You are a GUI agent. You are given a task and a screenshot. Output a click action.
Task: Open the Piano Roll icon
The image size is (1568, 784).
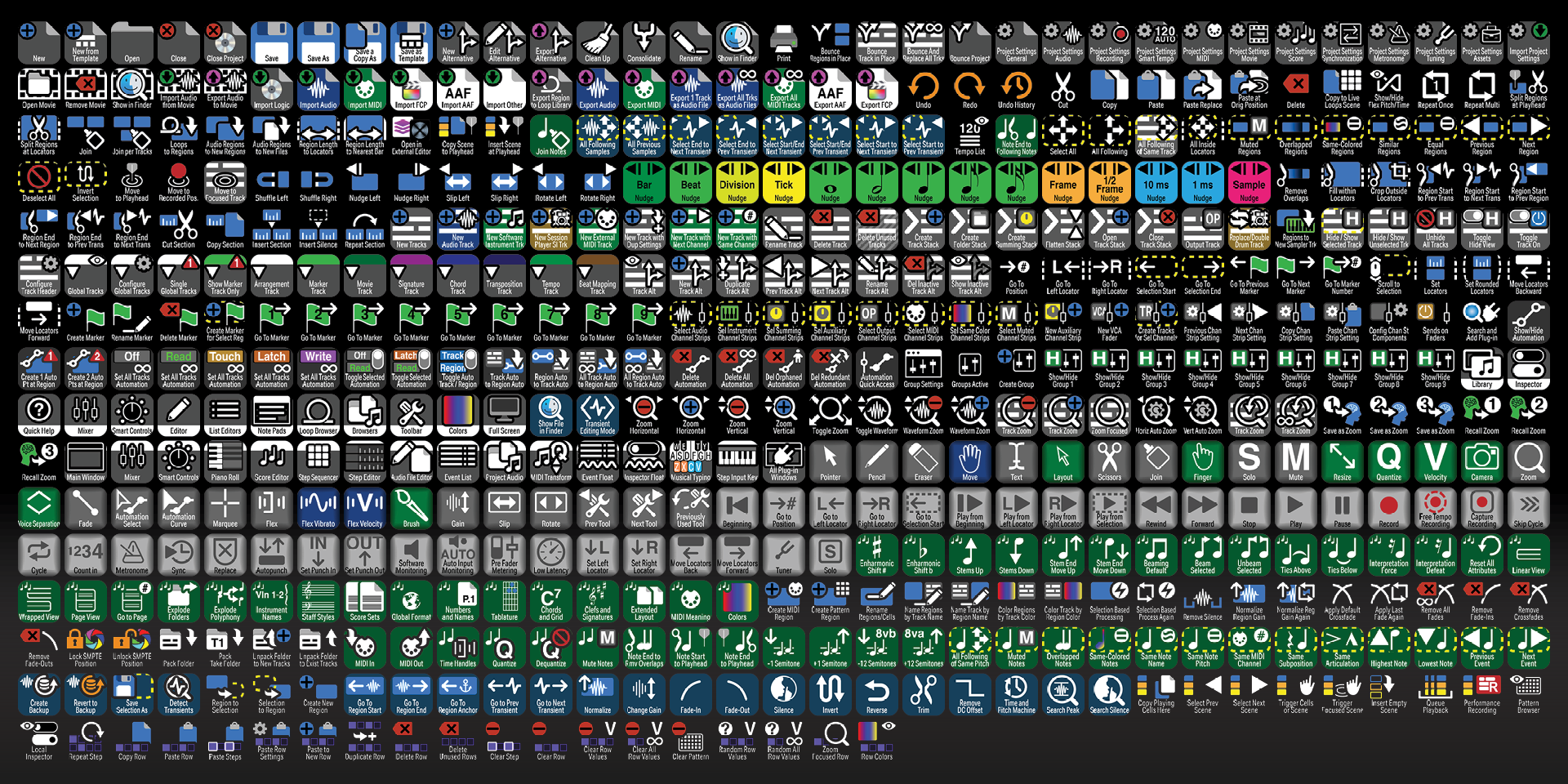tap(225, 461)
